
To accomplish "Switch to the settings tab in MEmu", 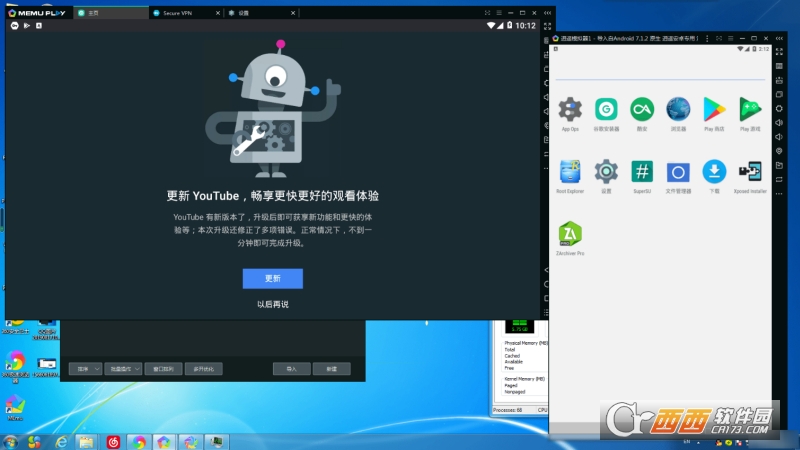I will point(261,13).
